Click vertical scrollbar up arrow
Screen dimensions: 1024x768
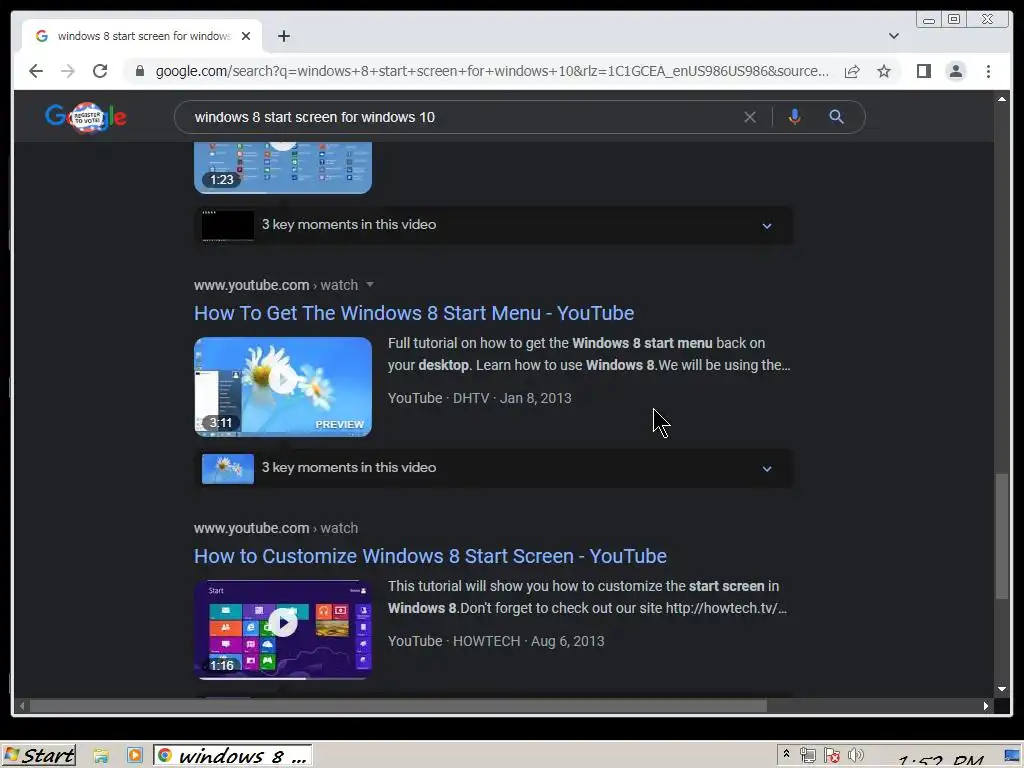coord(1002,99)
